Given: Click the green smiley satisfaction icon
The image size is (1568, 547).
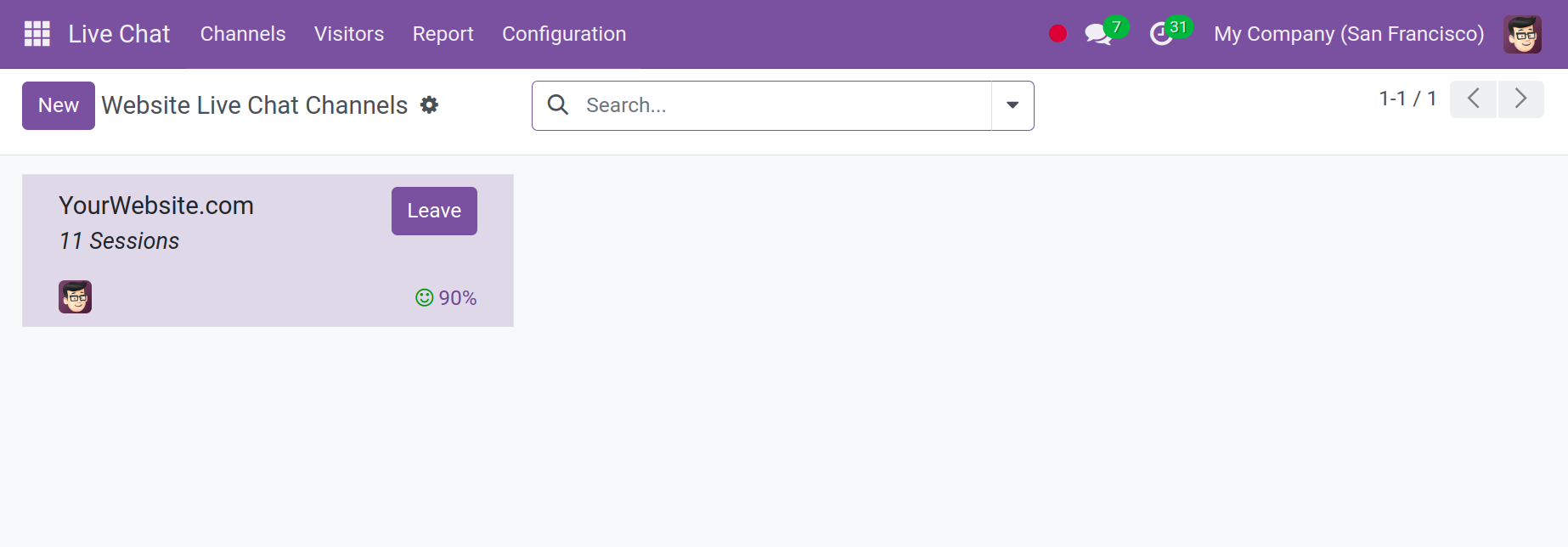Looking at the screenshot, I should [424, 297].
